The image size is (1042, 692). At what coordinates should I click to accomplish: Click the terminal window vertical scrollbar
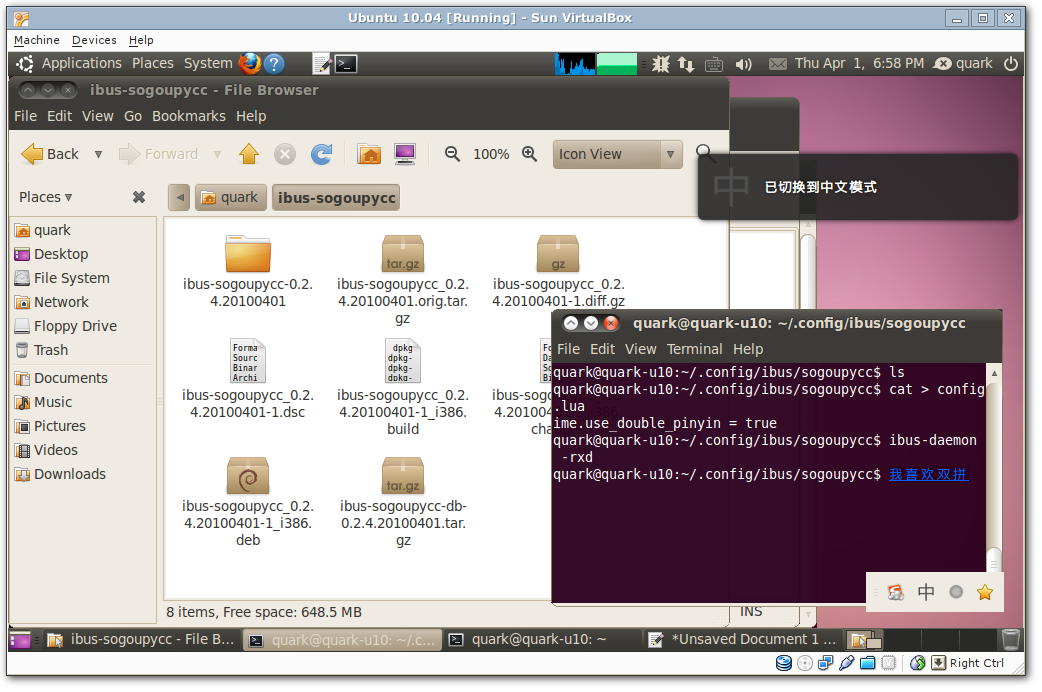(994, 467)
